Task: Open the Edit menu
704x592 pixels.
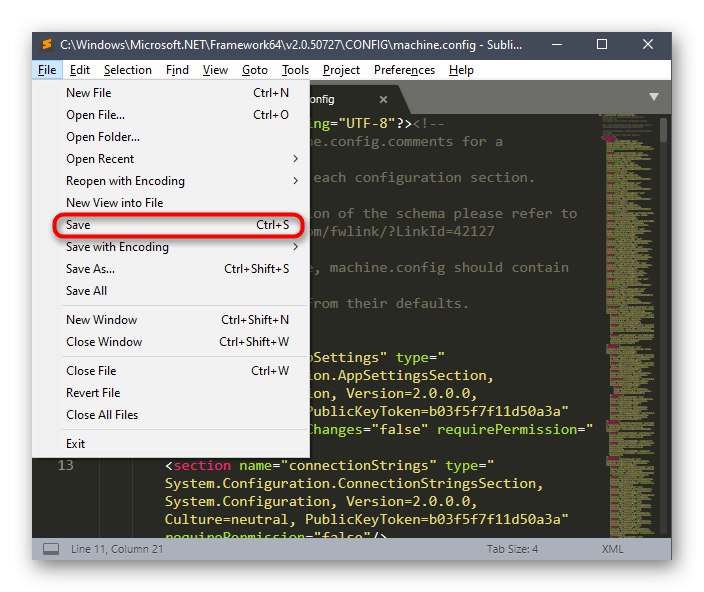Action: coord(80,70)
